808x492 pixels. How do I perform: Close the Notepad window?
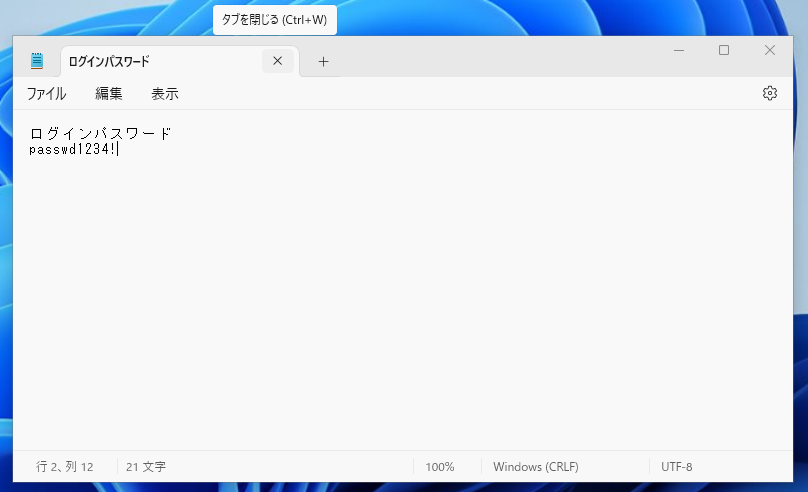click(x=770, y=50)
